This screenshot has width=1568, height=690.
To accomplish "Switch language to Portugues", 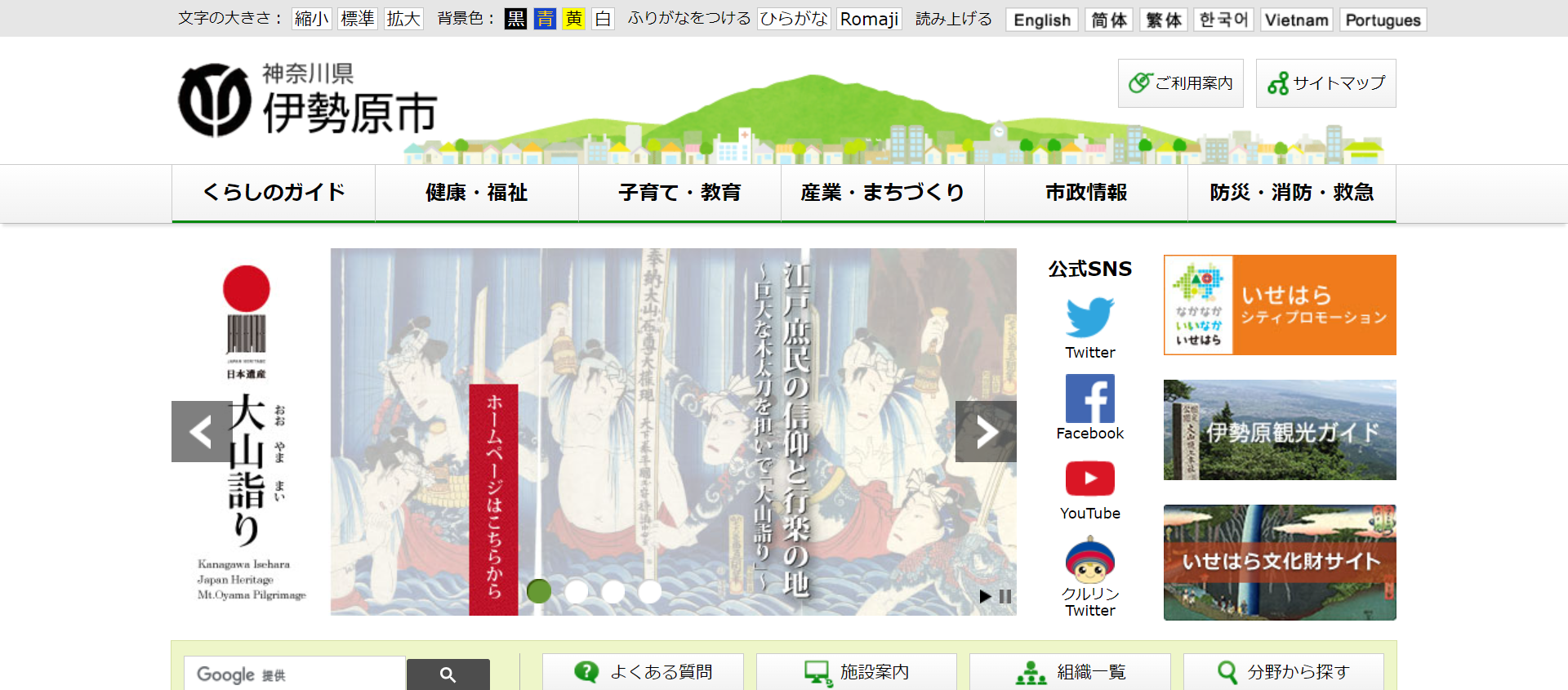I will point(1383,20).
